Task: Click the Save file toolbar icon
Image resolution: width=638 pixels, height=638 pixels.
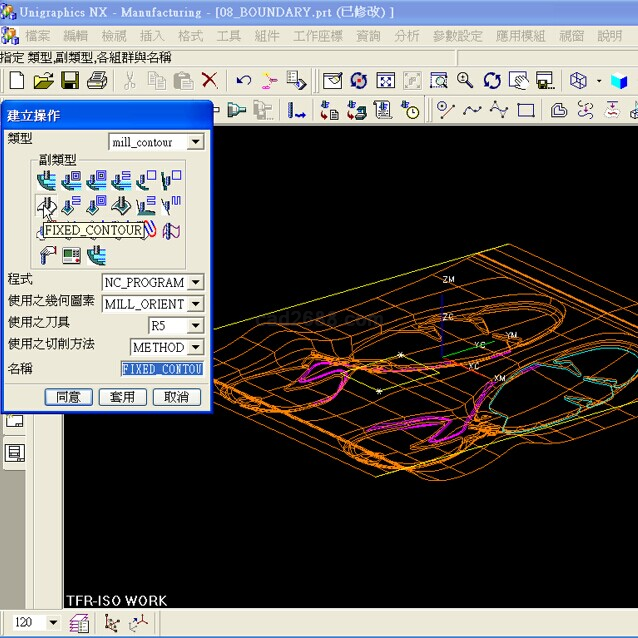Action: coord(70,81)
